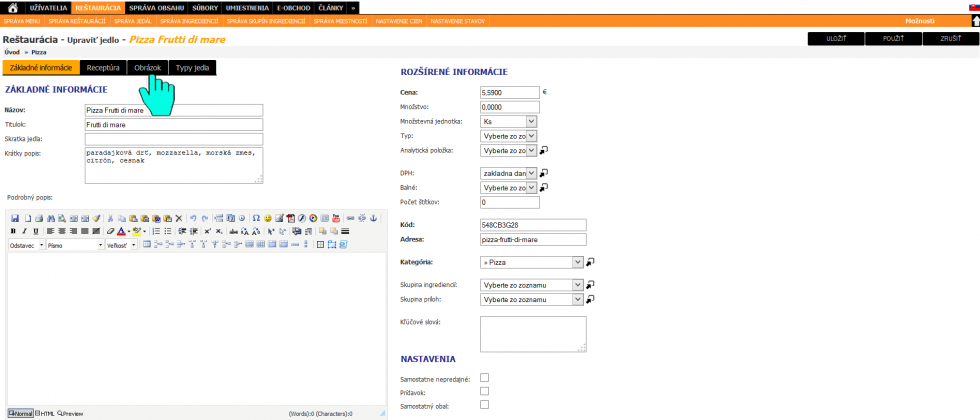This screenshot has height=420, width=980.
Task: Click the icon next to Kategória dropdown
Action: [x=591, y=262]
